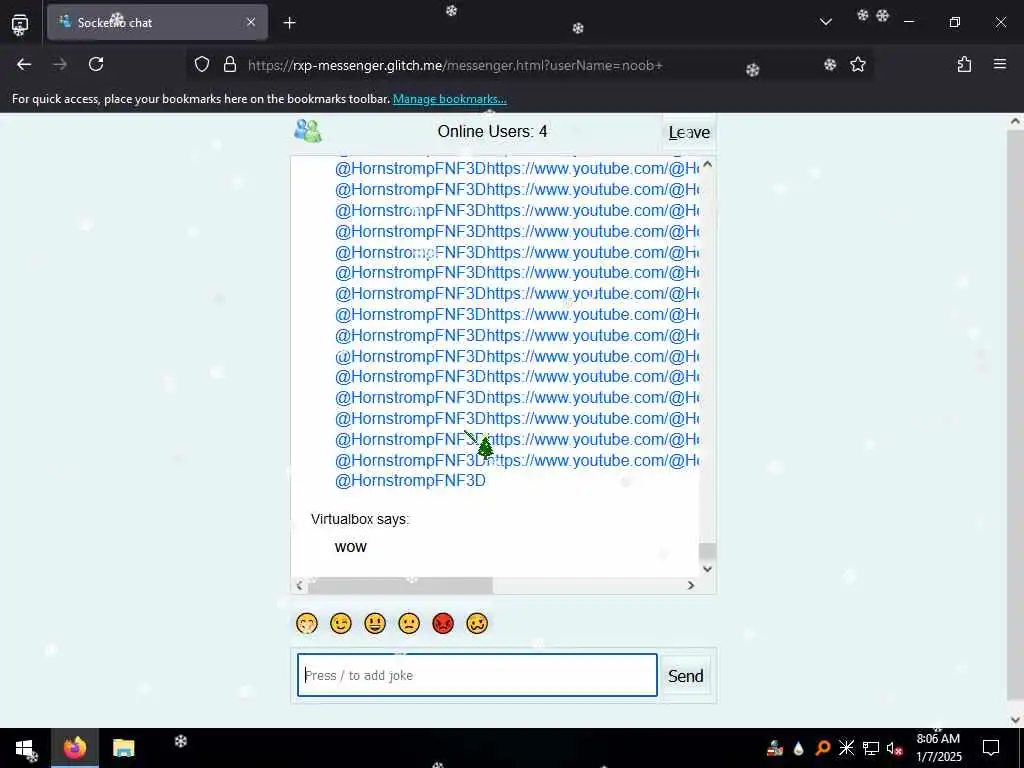Insert the woozy wavy-mouth emoji
This screenshot has height=768, width=1024.
click(477, 623)
